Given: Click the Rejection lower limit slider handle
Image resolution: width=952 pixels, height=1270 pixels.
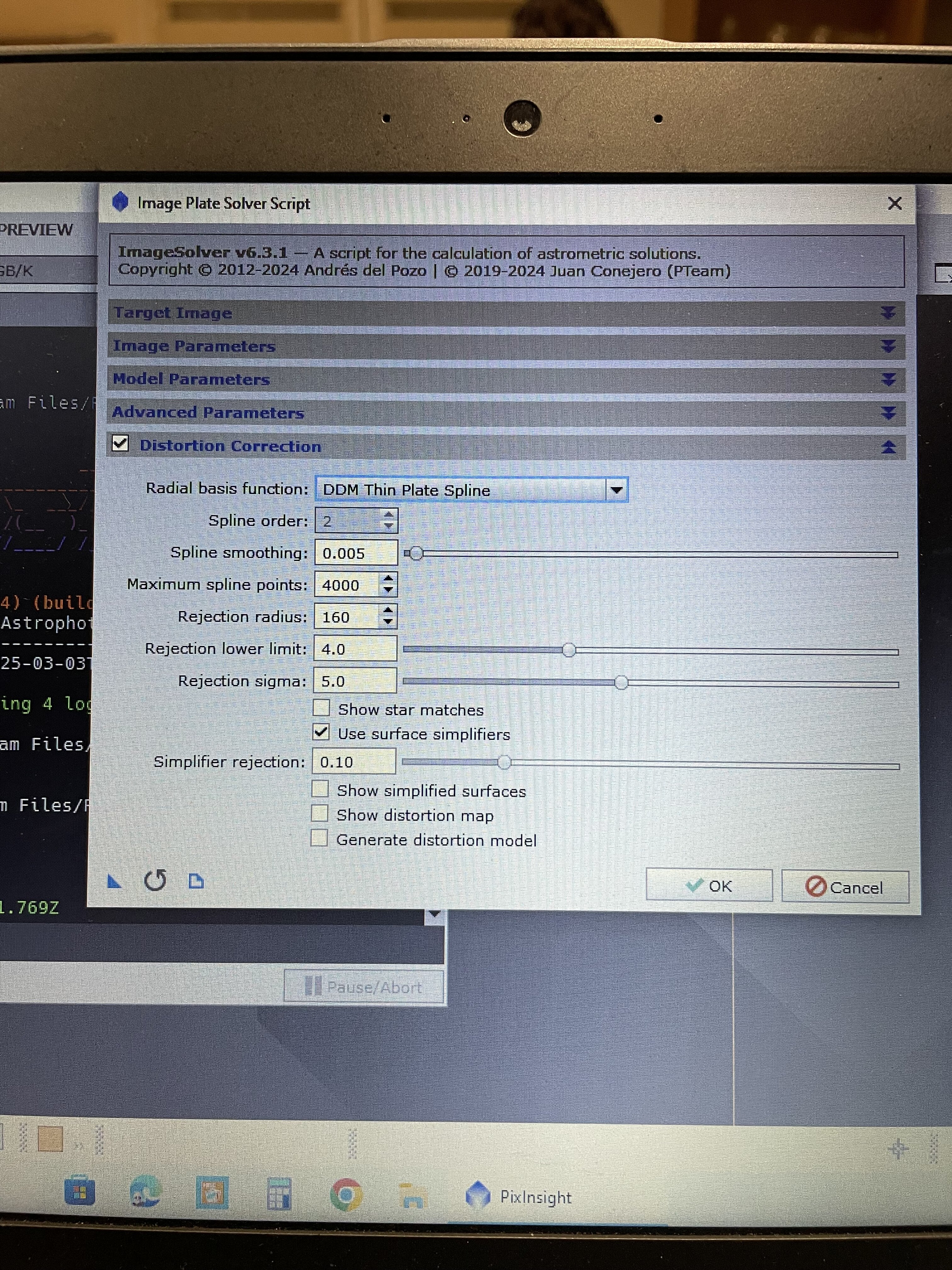Looking at the screenshot, I should [x=569, y=650].
